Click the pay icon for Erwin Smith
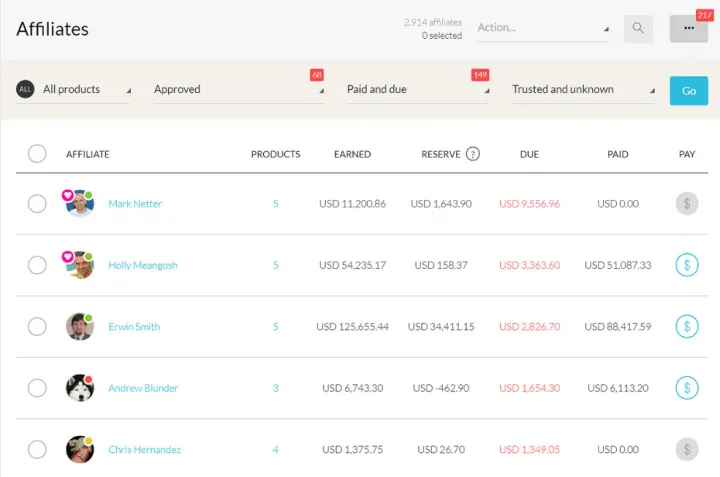 686,326
